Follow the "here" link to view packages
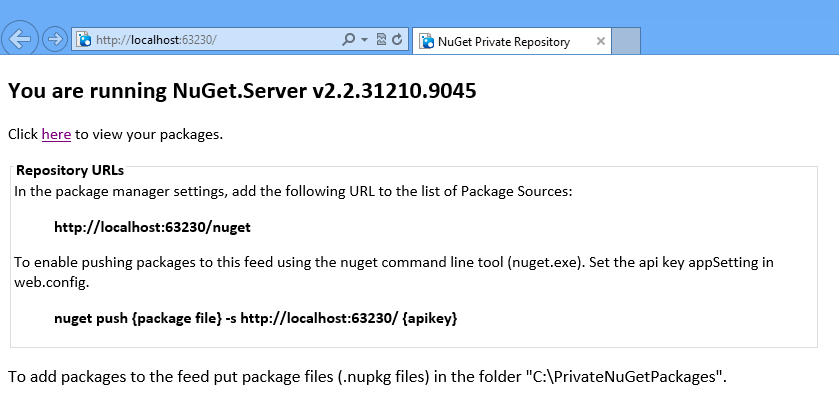This screenshot has width=839, height=406. tap(56, 134)
